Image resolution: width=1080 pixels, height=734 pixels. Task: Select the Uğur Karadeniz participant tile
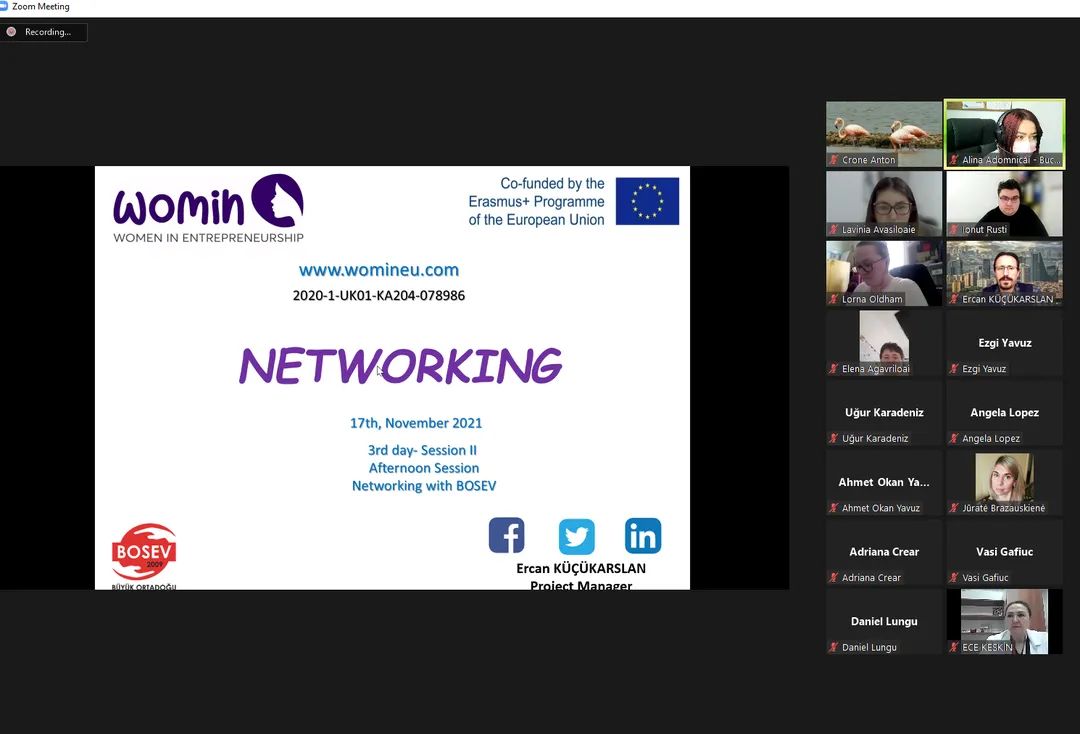click(884, 412)
